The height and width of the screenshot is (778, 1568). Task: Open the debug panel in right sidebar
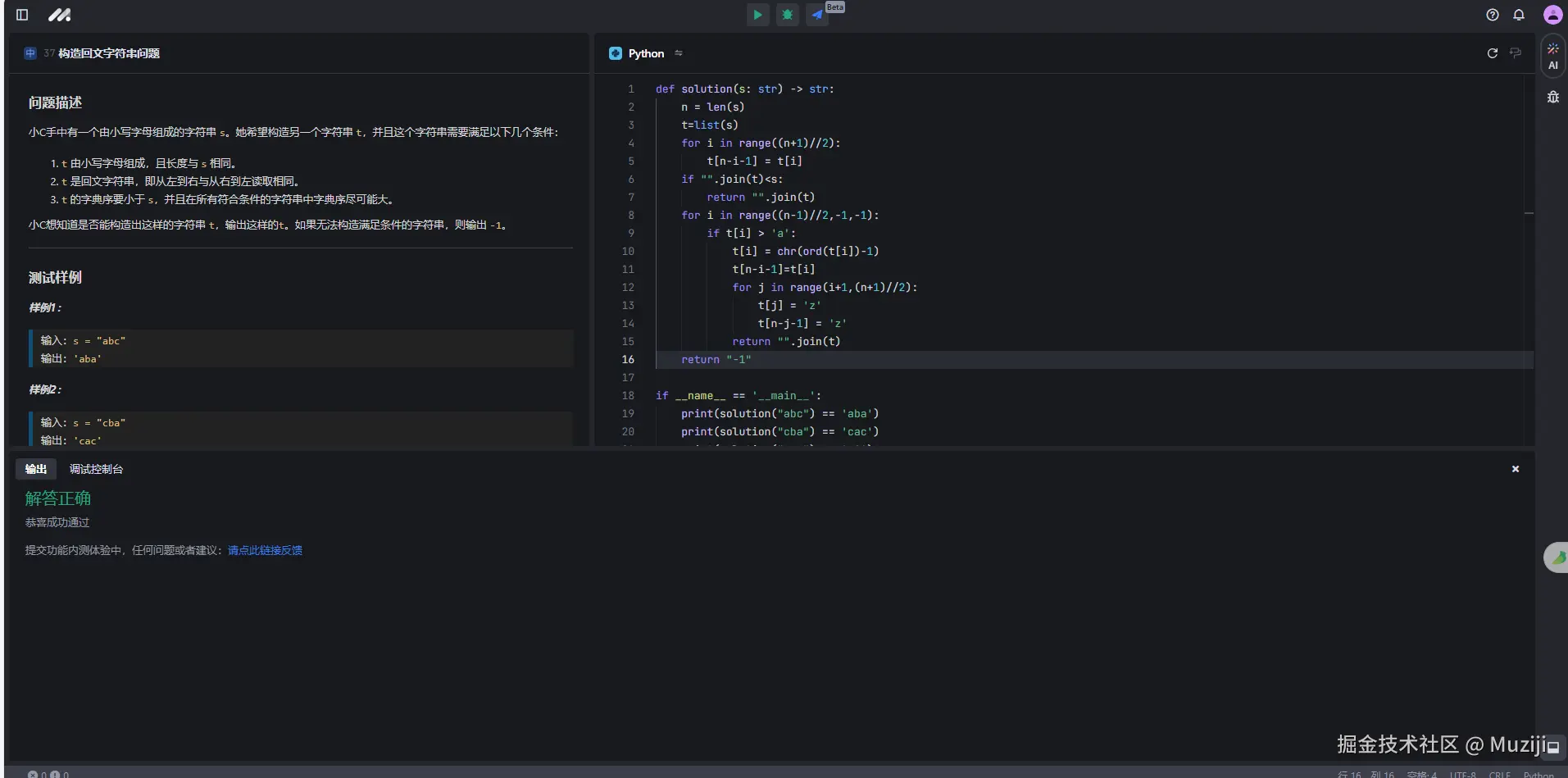pos(1552,97)
